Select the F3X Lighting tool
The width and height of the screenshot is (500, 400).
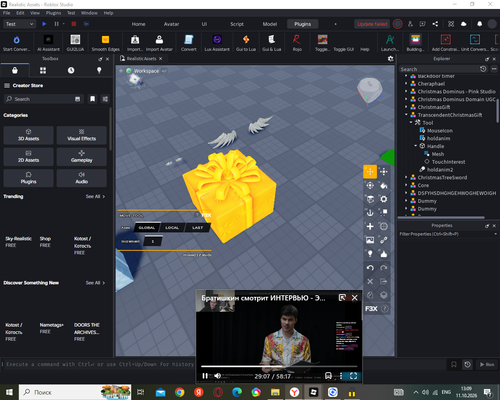370,254
